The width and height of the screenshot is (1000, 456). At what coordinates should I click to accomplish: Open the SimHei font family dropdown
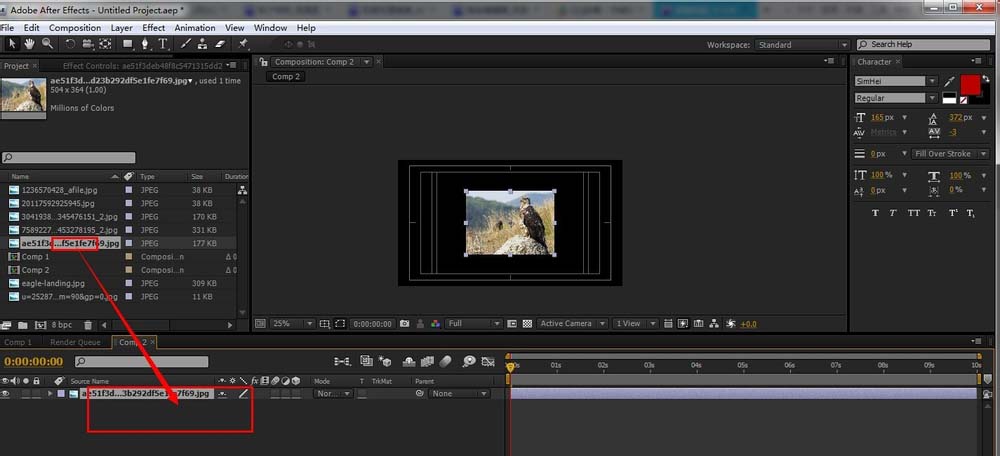tap(932, 81)
